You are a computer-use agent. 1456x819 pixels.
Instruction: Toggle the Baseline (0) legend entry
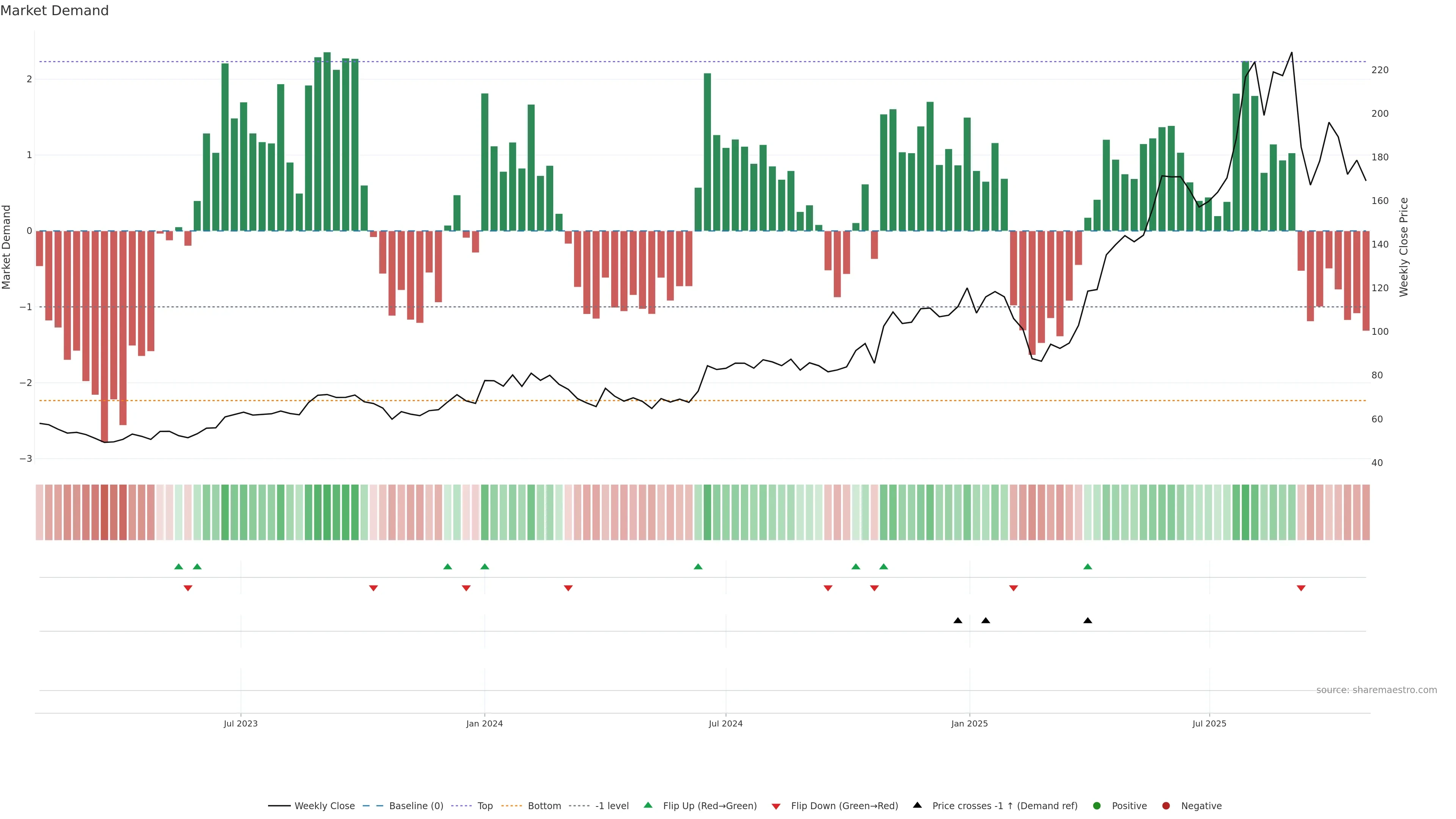pyautogui.click(x=416, y=806)
